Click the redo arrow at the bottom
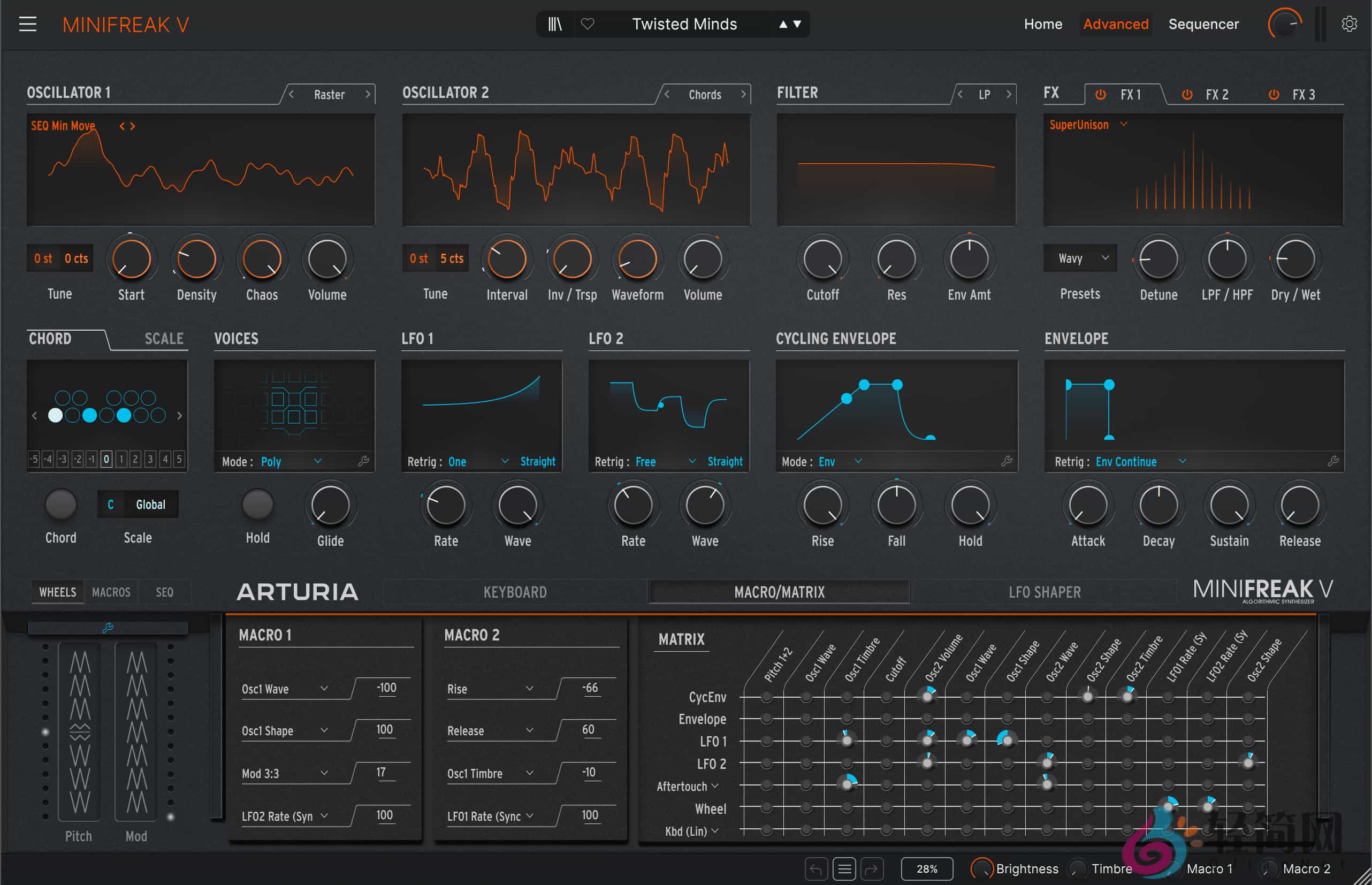The width and height of the screenshot is (1372, 885). [872, 869]
